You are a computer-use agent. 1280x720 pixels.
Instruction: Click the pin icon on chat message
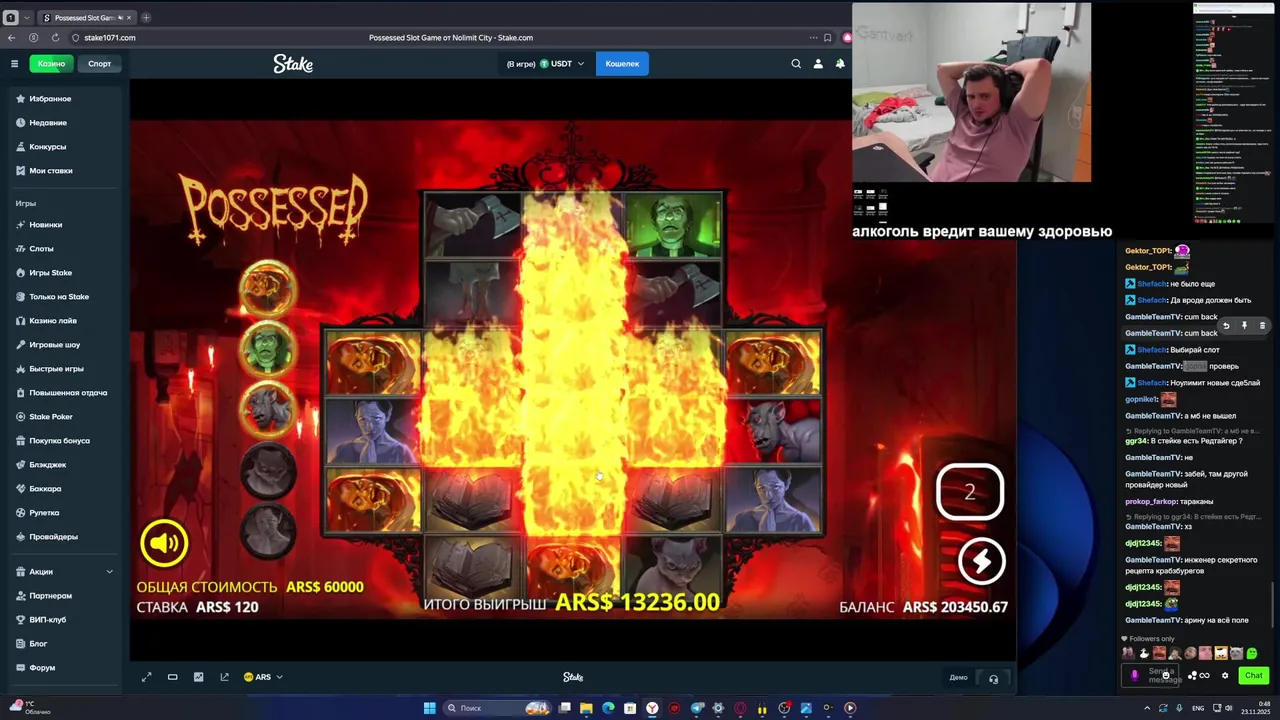click(1244, 326)
